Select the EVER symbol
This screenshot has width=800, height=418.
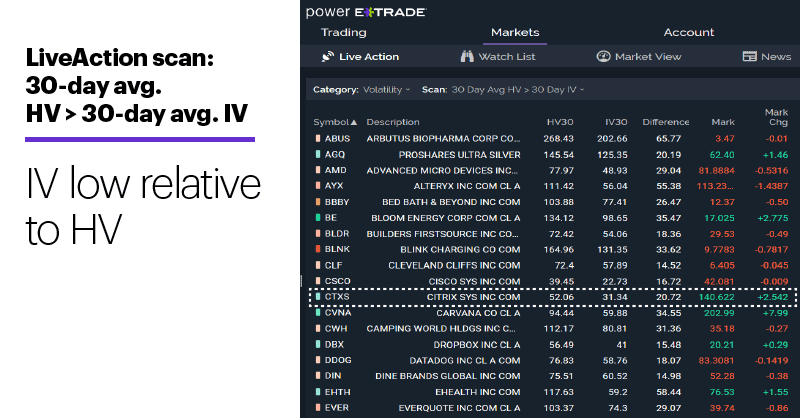(x=337, y=408)
